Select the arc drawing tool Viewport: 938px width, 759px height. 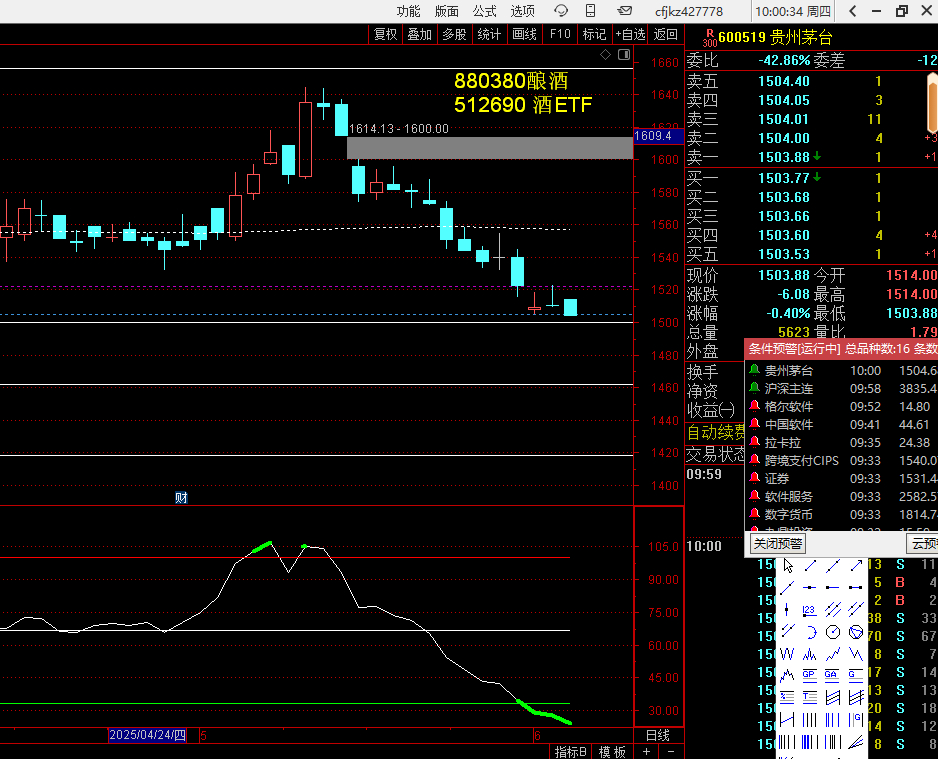pyautogui.click(x=811, y=632)
